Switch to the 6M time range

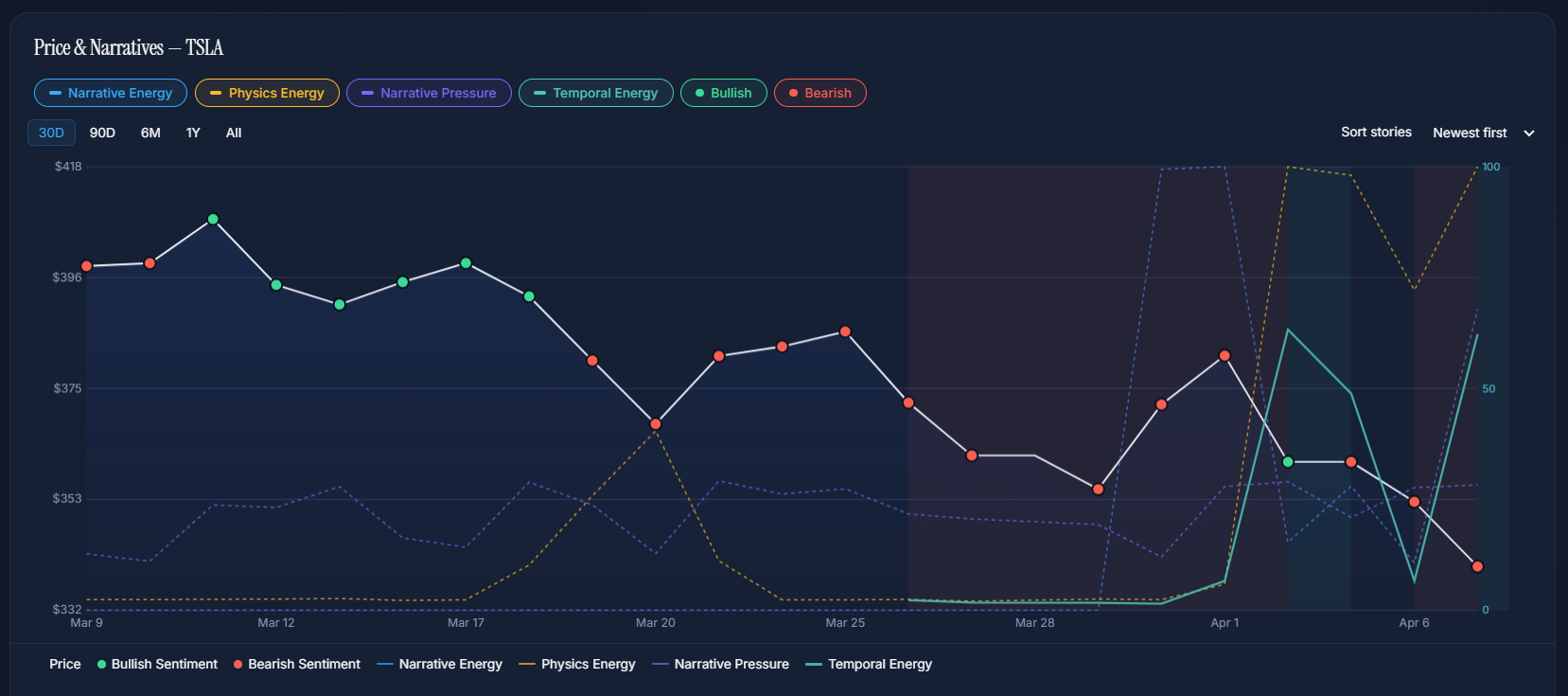coord(150,133)
